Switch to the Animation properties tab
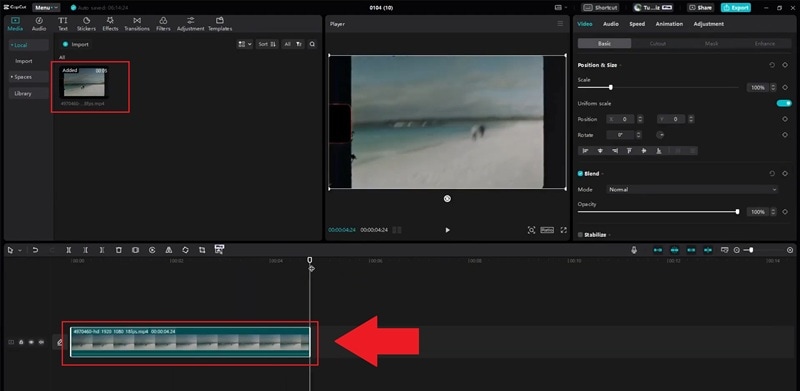This screenshot has width=800, height=391. tap(669, 24)
